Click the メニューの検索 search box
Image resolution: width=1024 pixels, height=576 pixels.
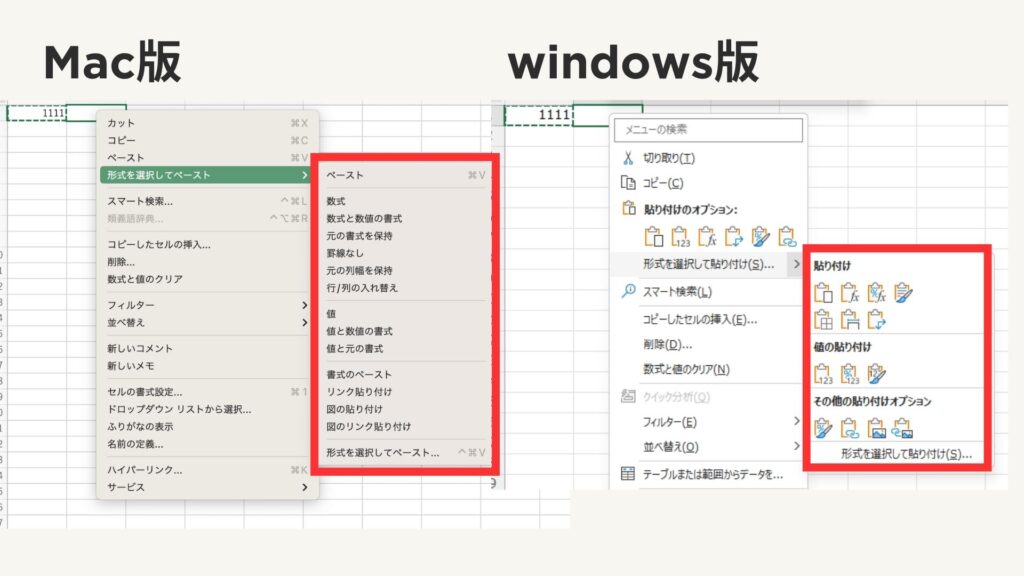pos(709,129)
